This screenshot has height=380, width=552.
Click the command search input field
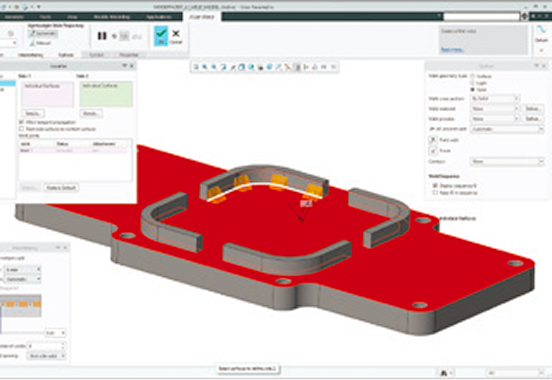[x=481, y=17]
